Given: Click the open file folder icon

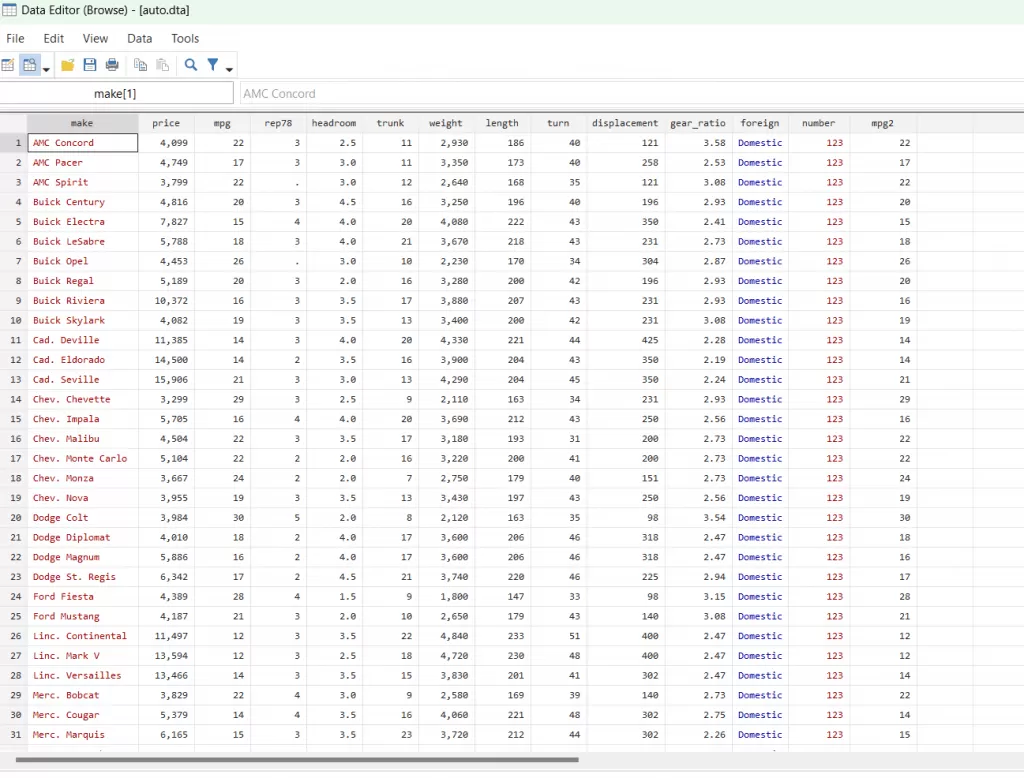Looking at the screenshot, I should tap(68, 65).
